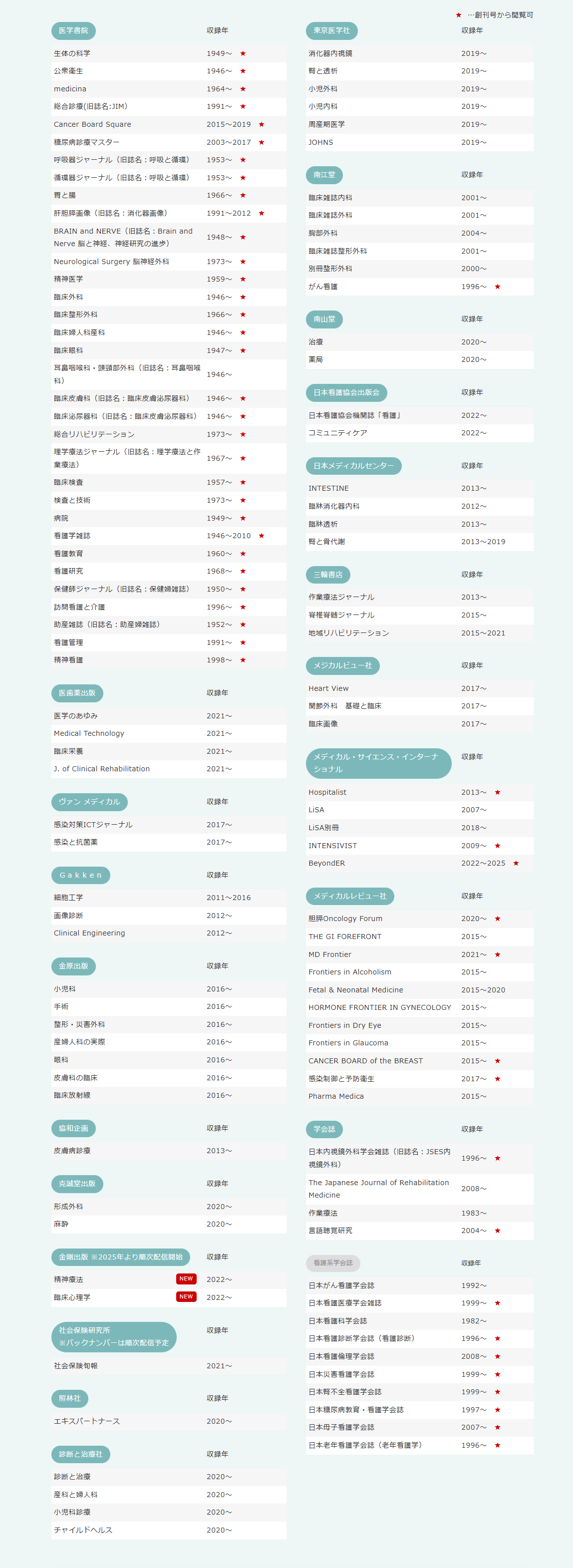Click the NEW badge beside 臨床心理学
The width and height of the screenshot is (573, 1568).
(186, 1296)
